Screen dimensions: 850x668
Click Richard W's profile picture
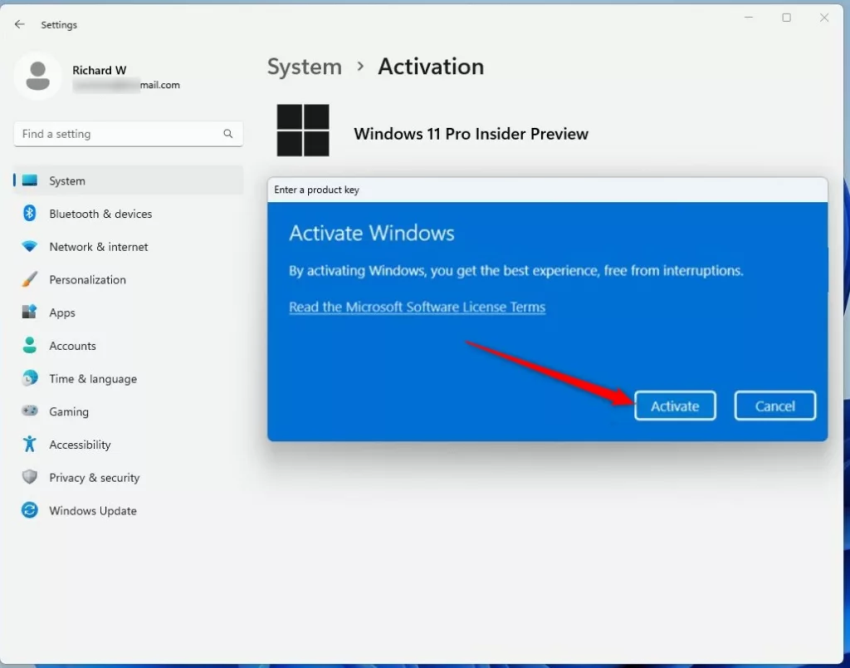coord(38,77)
